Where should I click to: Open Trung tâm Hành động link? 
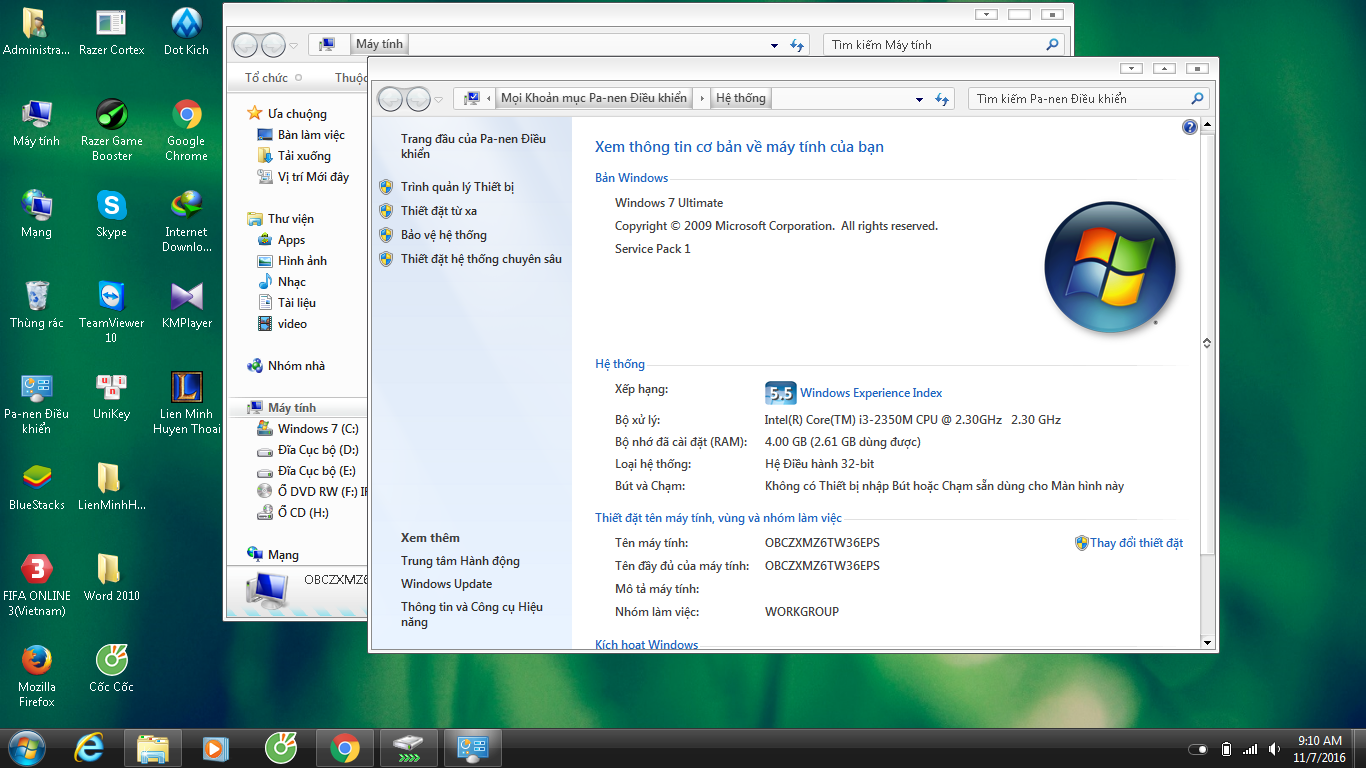point(460,561)
